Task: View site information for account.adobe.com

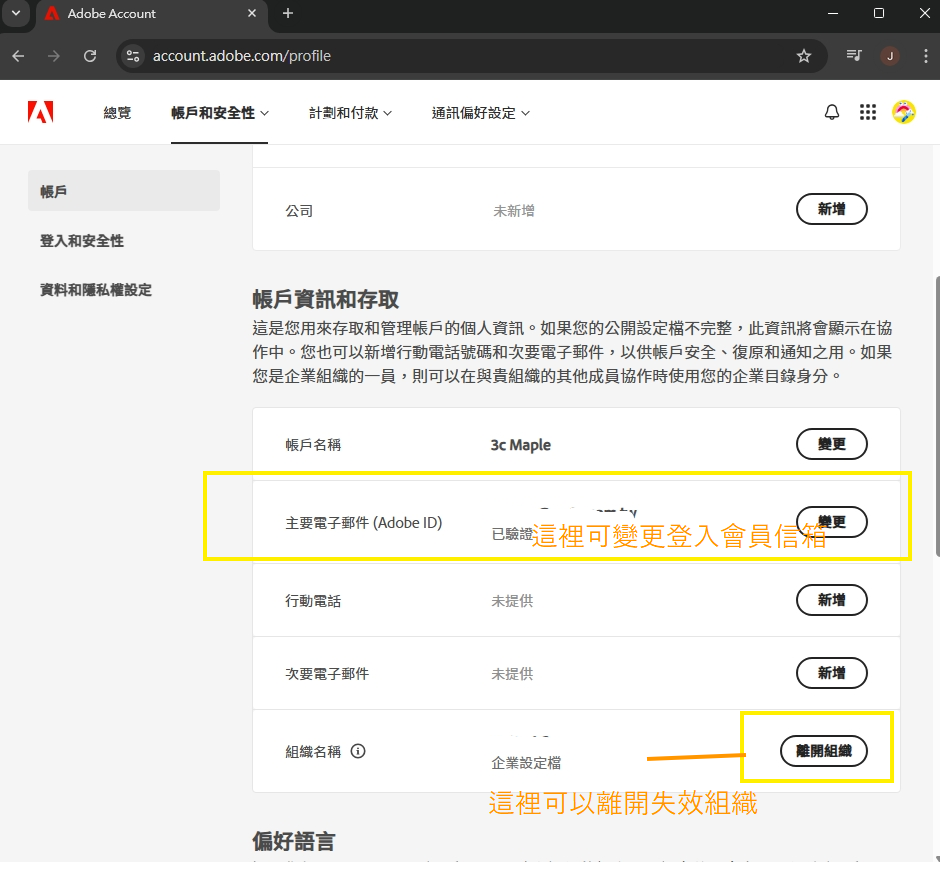Action: (x=133, y=56)
